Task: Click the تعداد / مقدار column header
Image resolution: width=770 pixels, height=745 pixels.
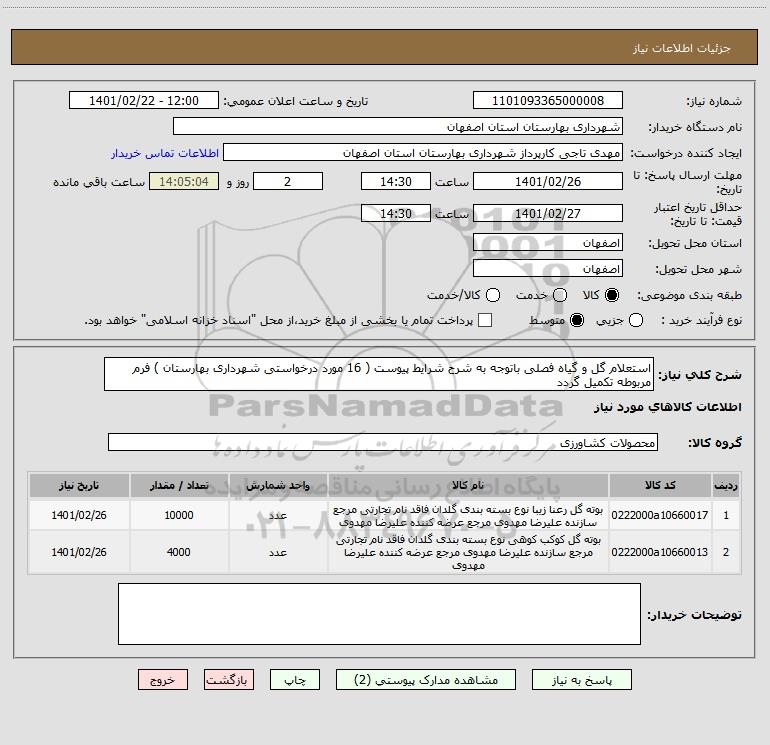Action: click(179, 486)
